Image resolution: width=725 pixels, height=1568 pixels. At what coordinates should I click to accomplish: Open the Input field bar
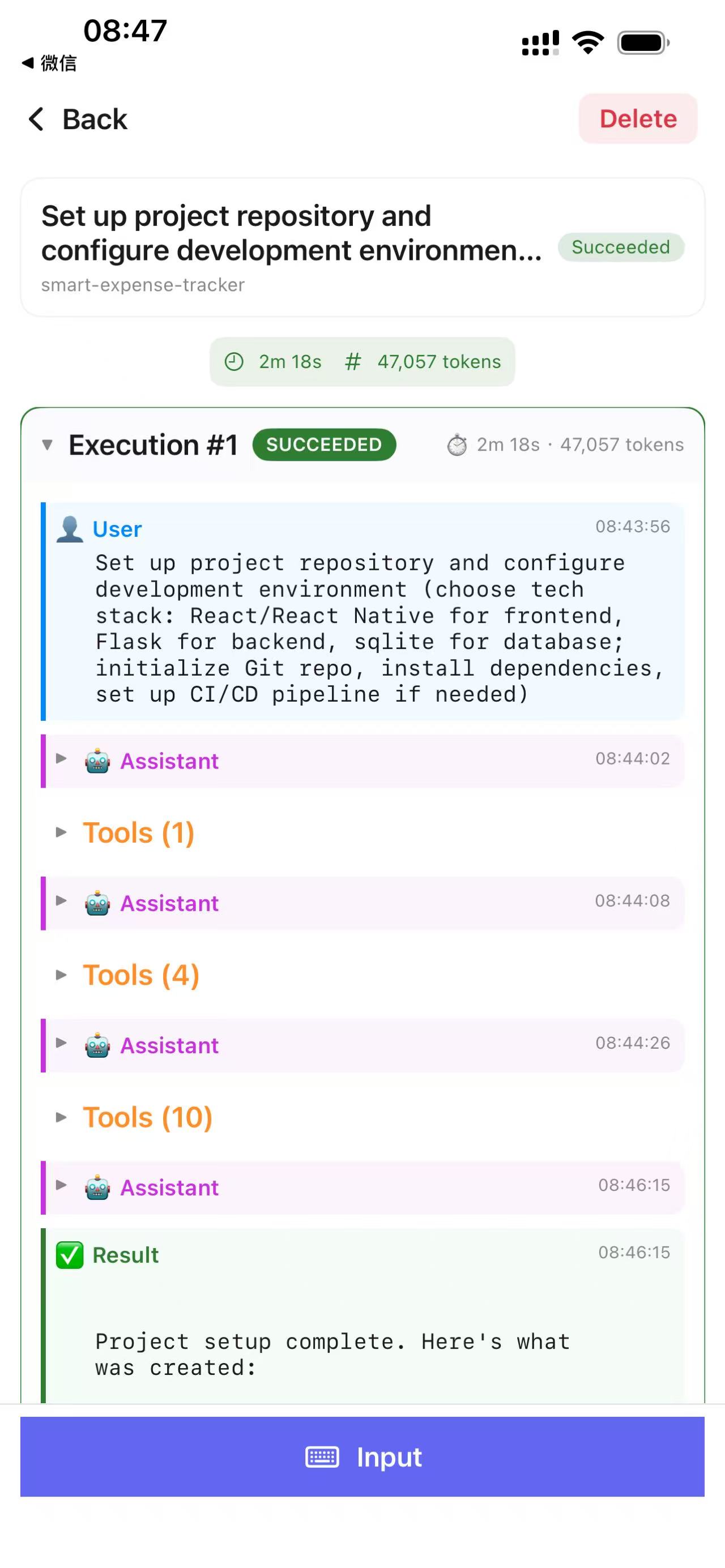(362, 1456)
